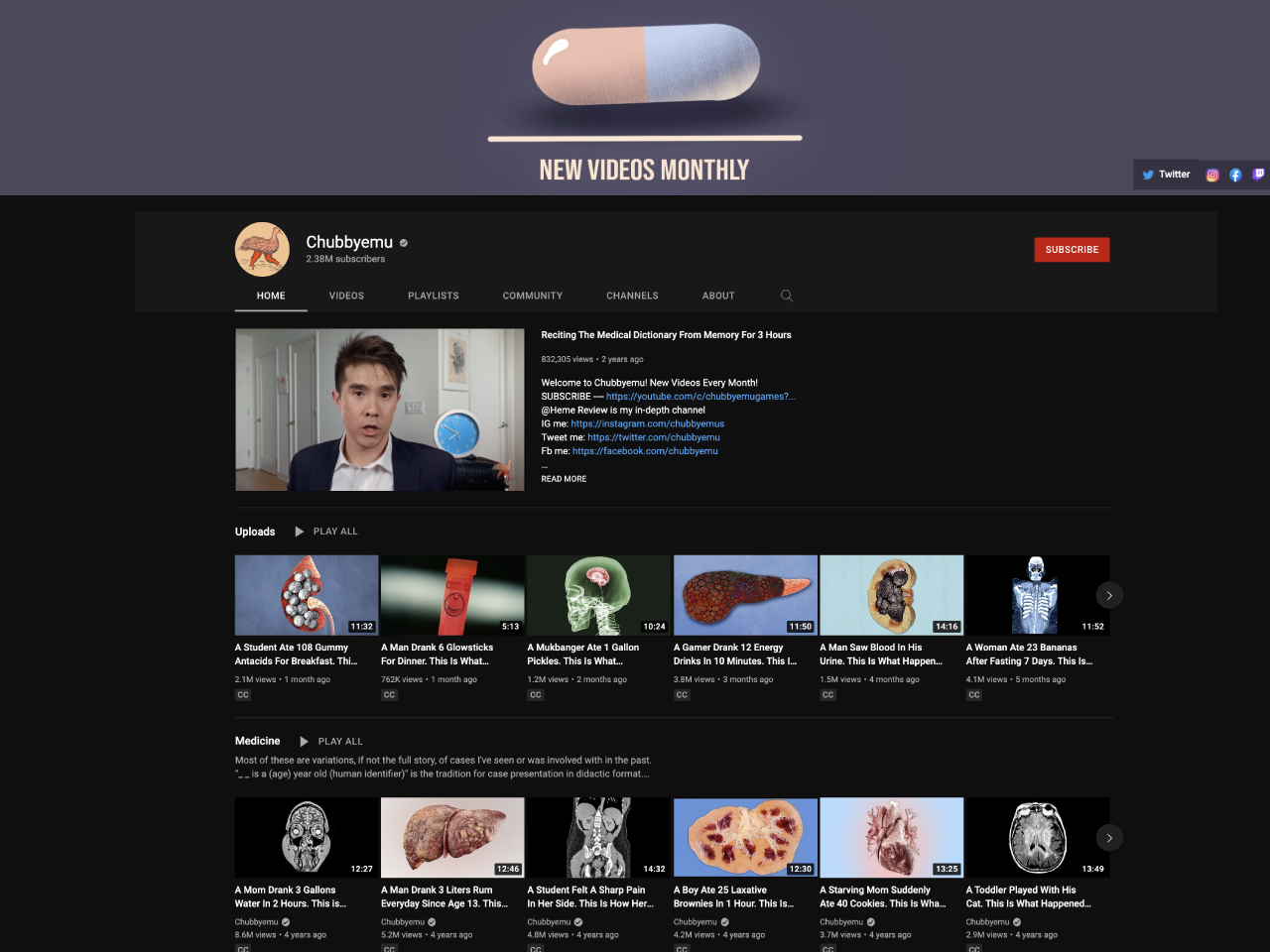Viewport: 1270px width, 952px height.
Task: Open the Blood In His Urine thumbnail
Action: (892, 595)
